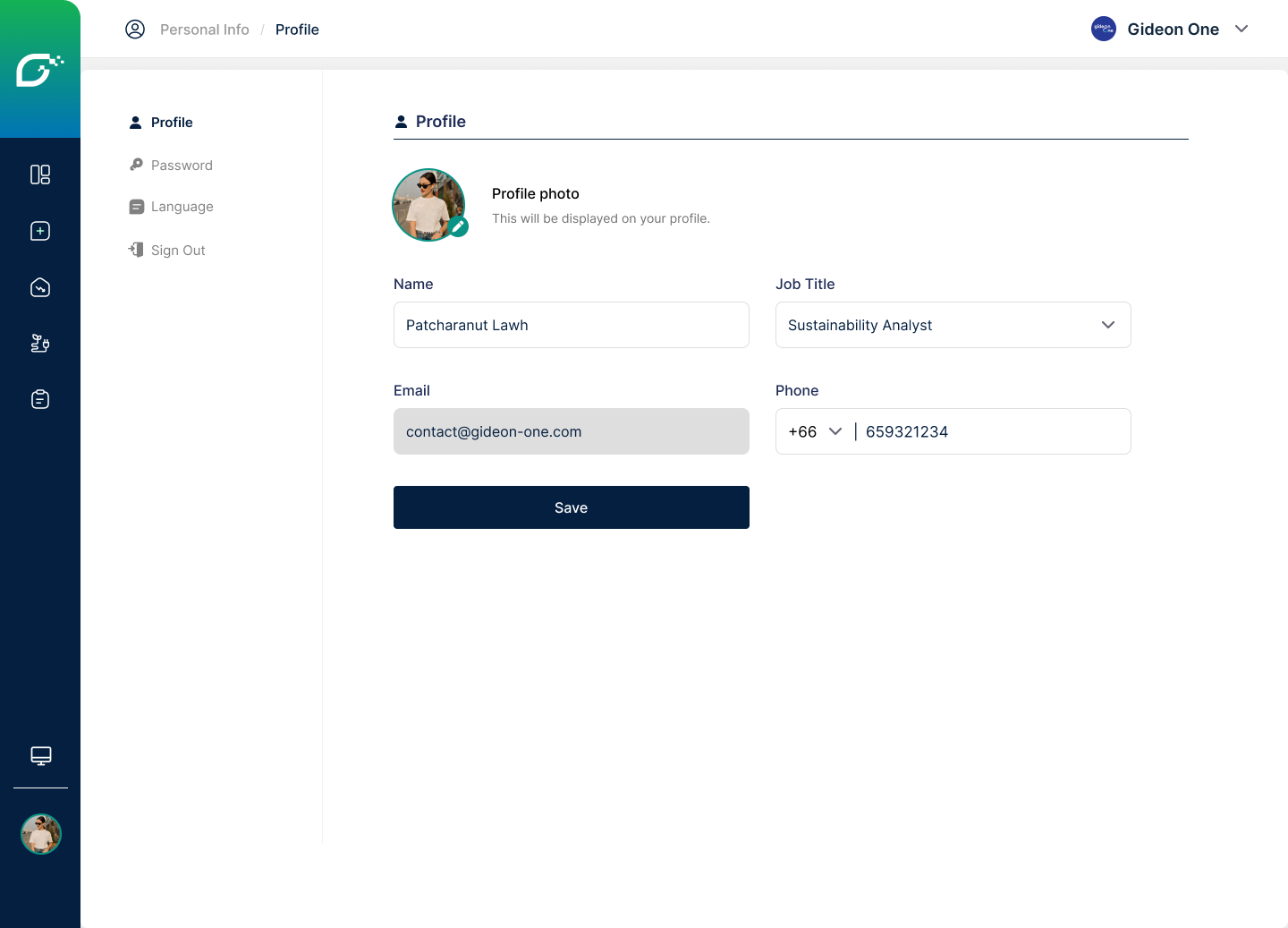This screenshot has height=928, width=1288.
Task: Click the phone number input field
Action: pos(993,431)
